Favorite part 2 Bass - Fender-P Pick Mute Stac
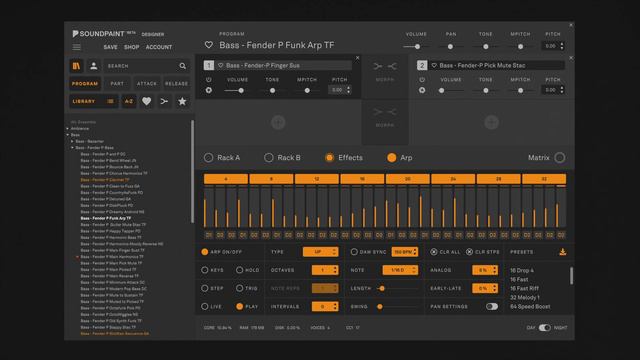This screenshot has height=360, width=640. 434,65
